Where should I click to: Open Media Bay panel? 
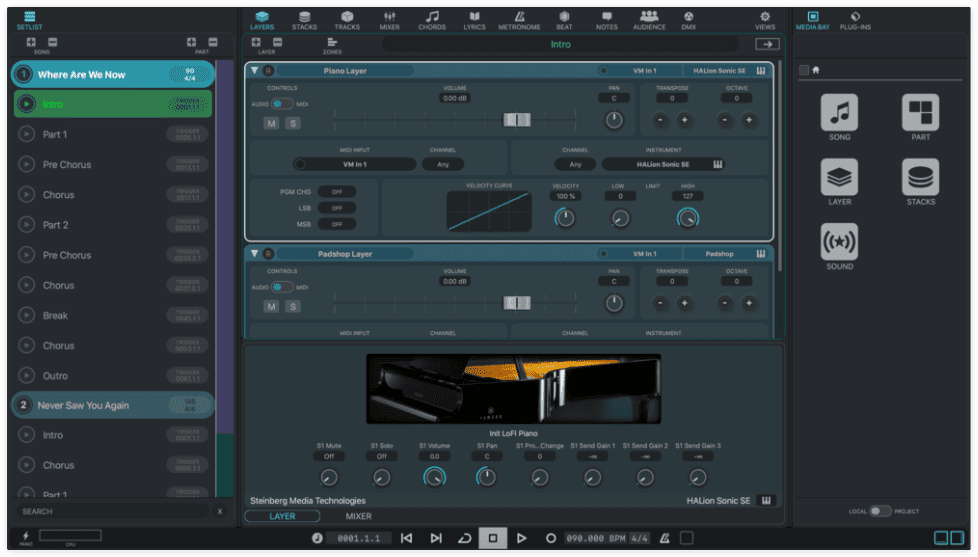pyautogui.click(x=813, y=20)
